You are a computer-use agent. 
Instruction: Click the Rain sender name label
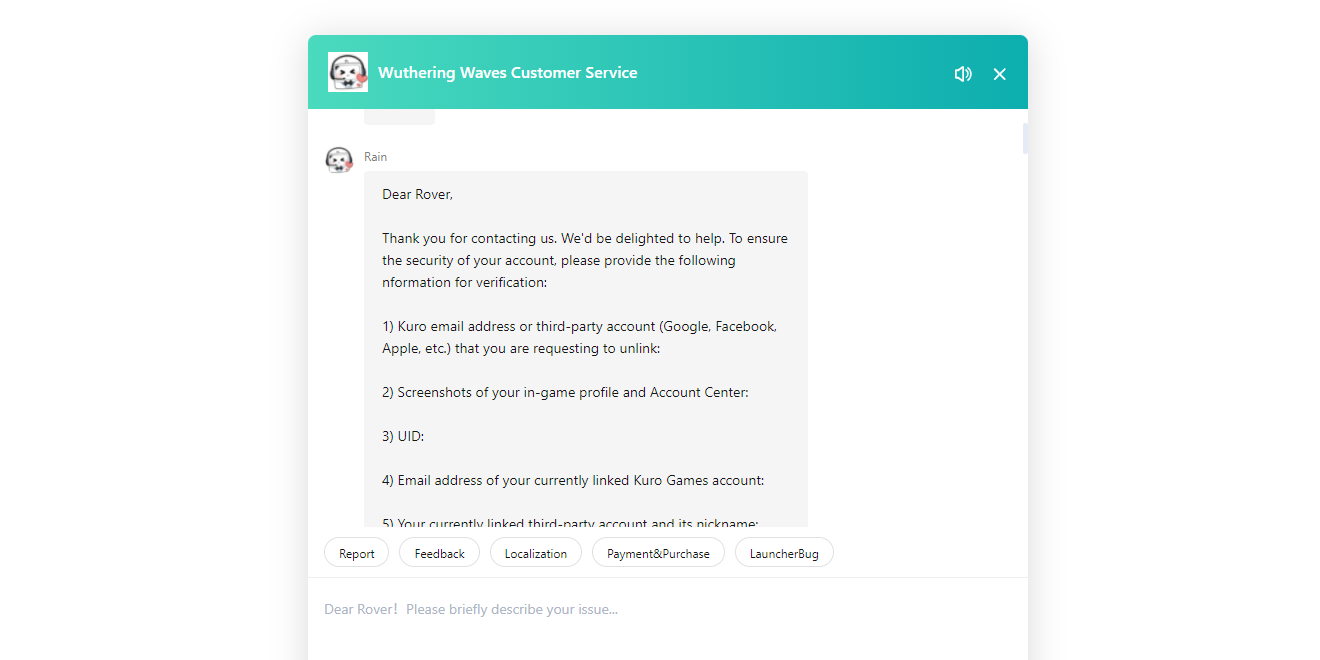375,157
